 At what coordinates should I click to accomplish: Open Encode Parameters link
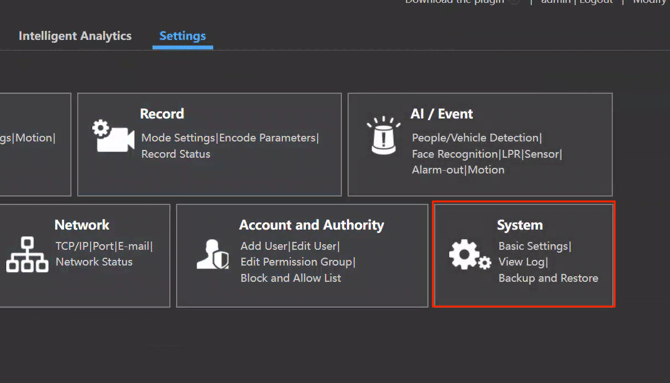point(267,138)
